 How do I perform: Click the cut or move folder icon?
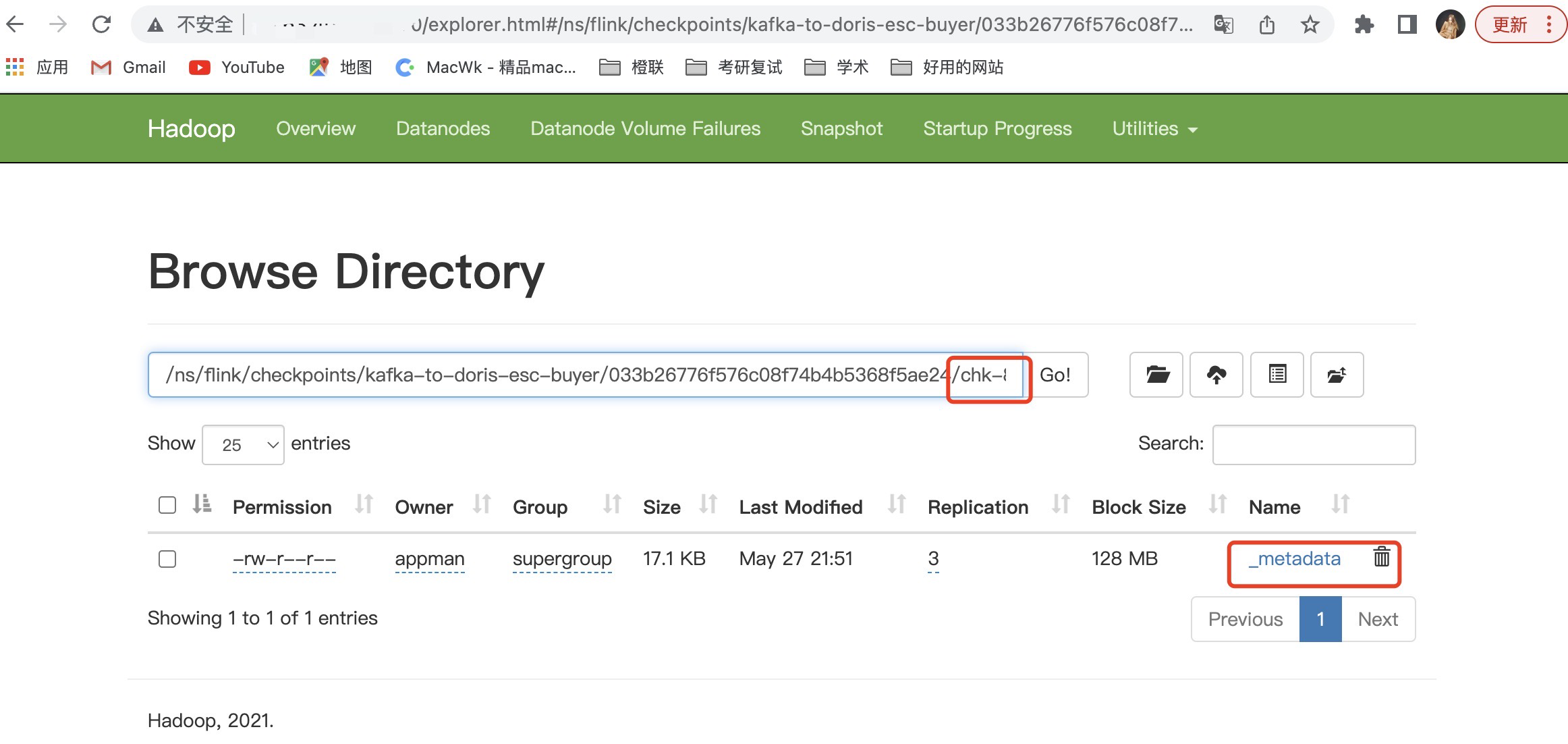click(1337, 375)
